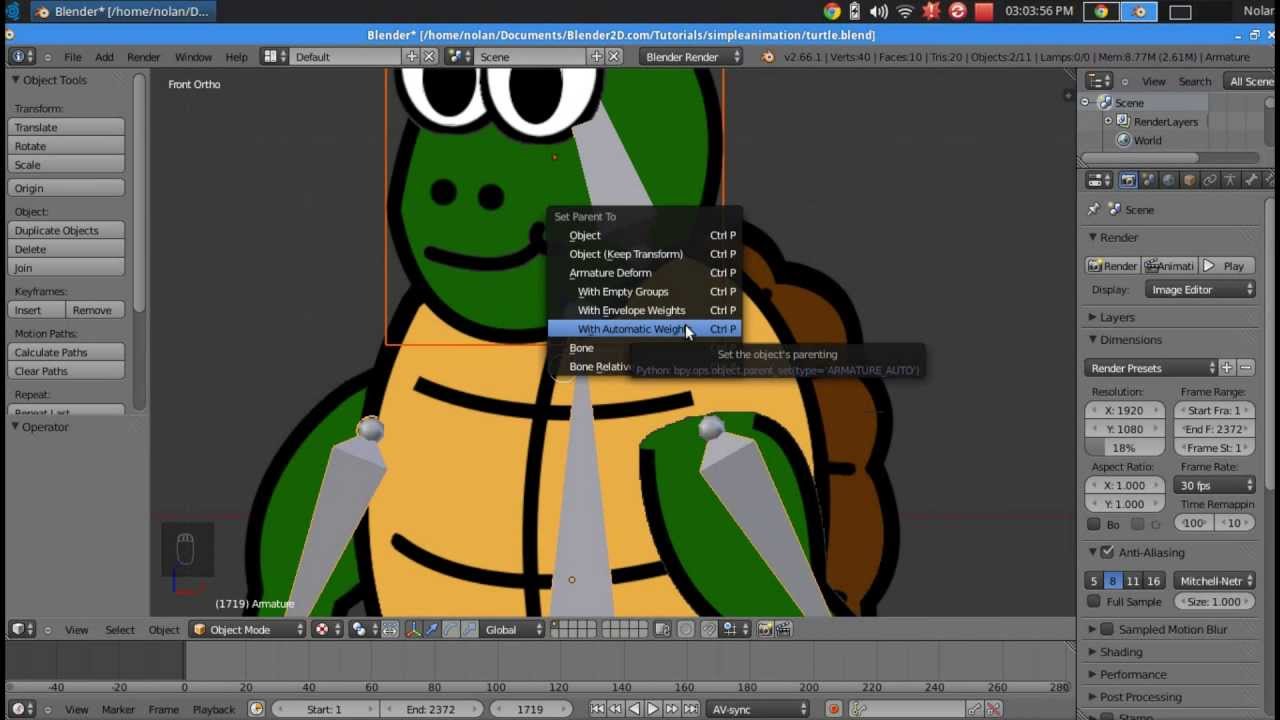
Task: Choose With Envelope Weights menu entry
Action: point(644,310)
